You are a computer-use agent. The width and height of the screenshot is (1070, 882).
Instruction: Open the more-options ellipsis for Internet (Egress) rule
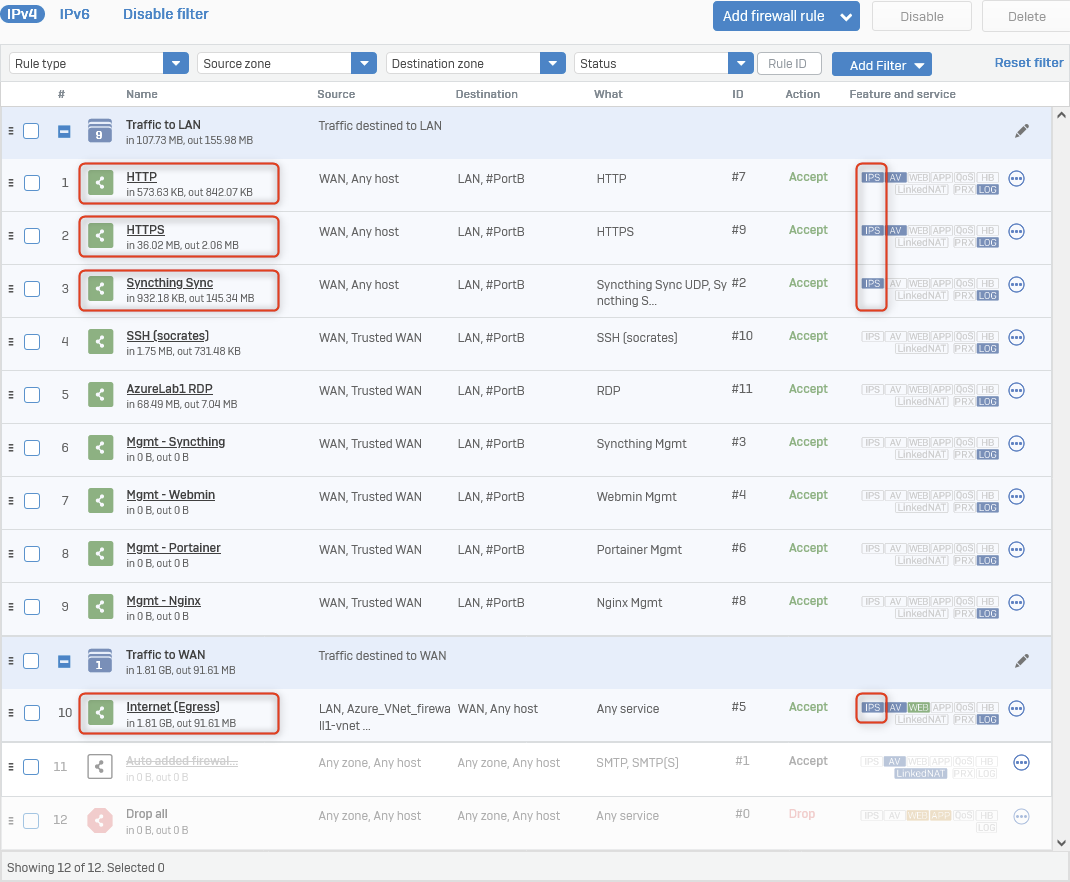pos(1017,709)
